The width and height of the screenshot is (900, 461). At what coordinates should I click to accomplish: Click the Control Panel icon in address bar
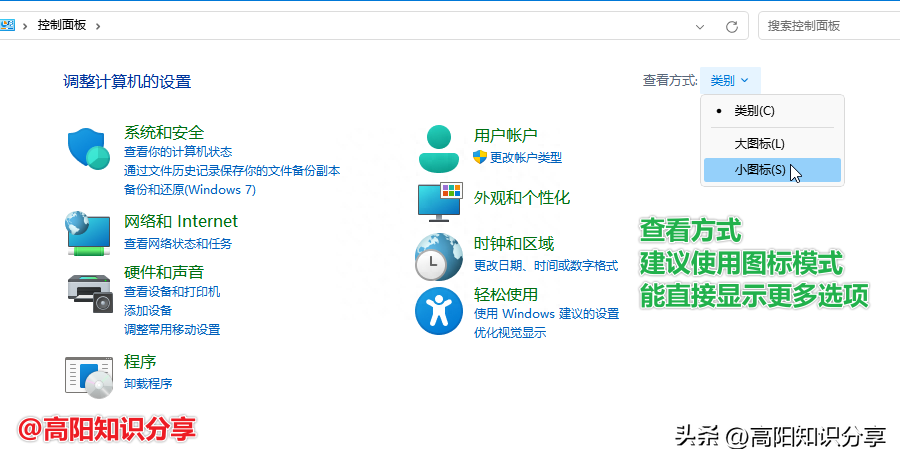[7, 25]
